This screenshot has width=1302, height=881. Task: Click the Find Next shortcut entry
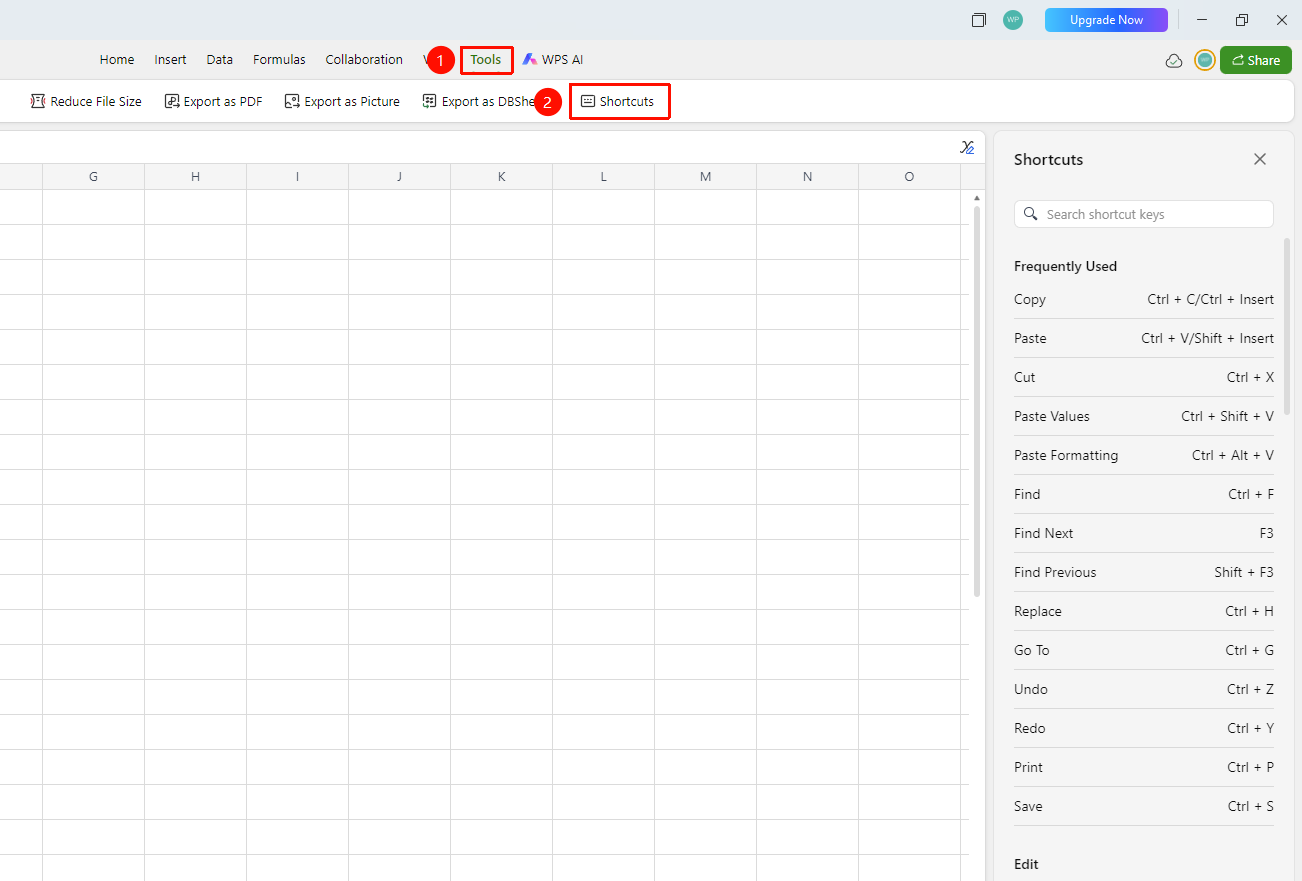(x=1144, y=533)
